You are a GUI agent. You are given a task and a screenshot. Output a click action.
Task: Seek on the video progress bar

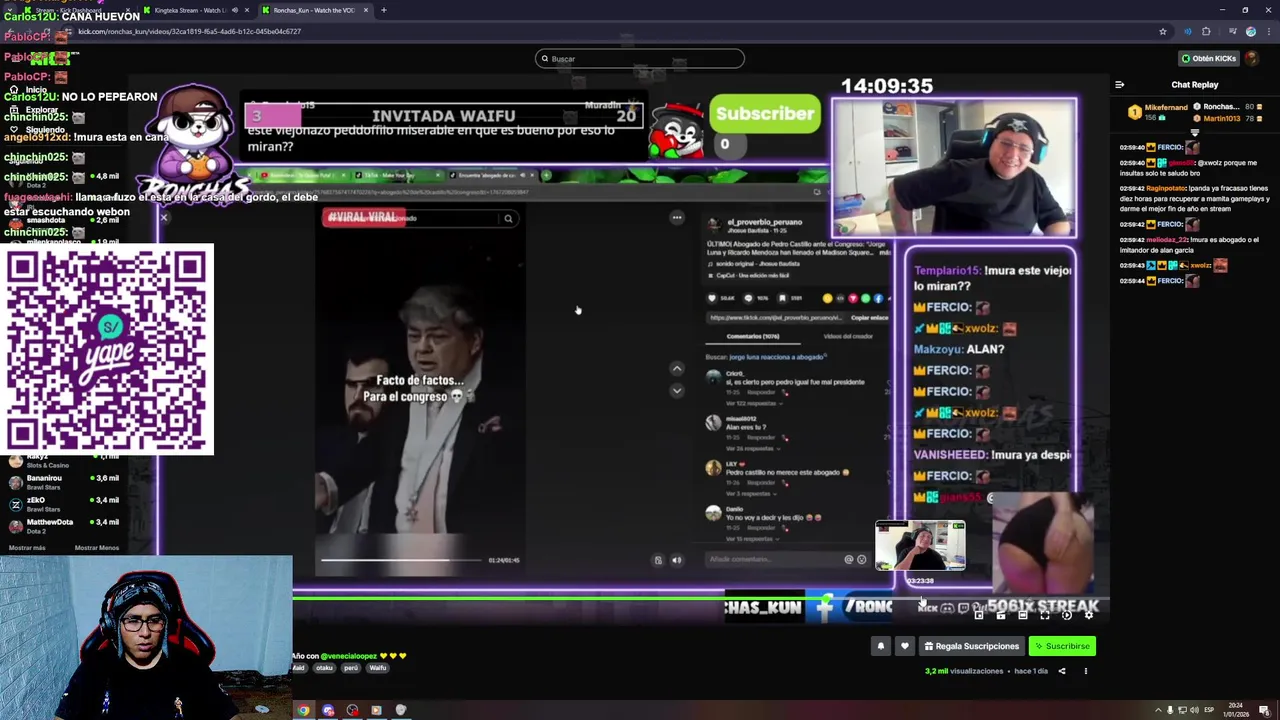click(x=700, y=598)
